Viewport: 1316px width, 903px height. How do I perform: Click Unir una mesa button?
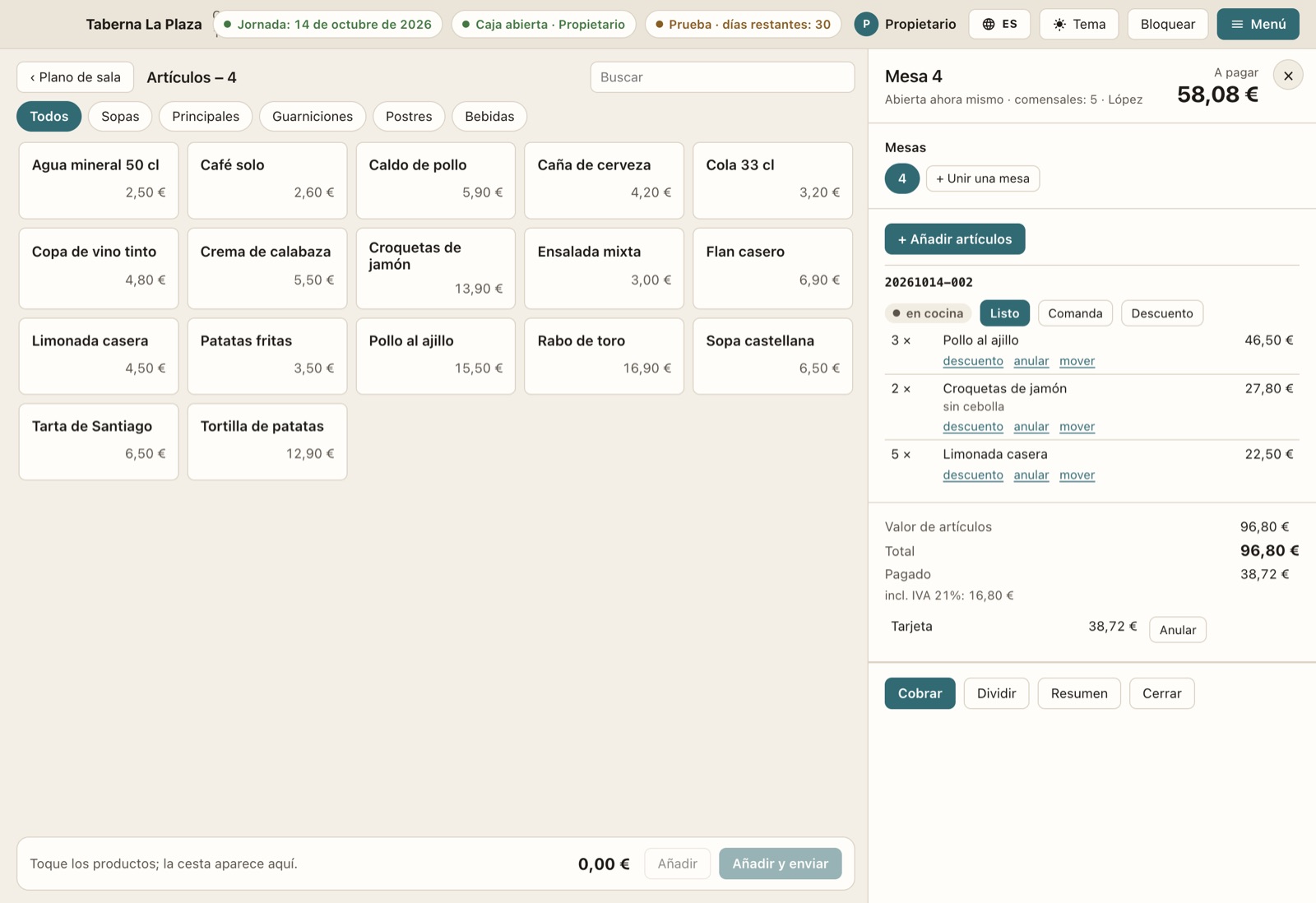click(x=983, y=178)
